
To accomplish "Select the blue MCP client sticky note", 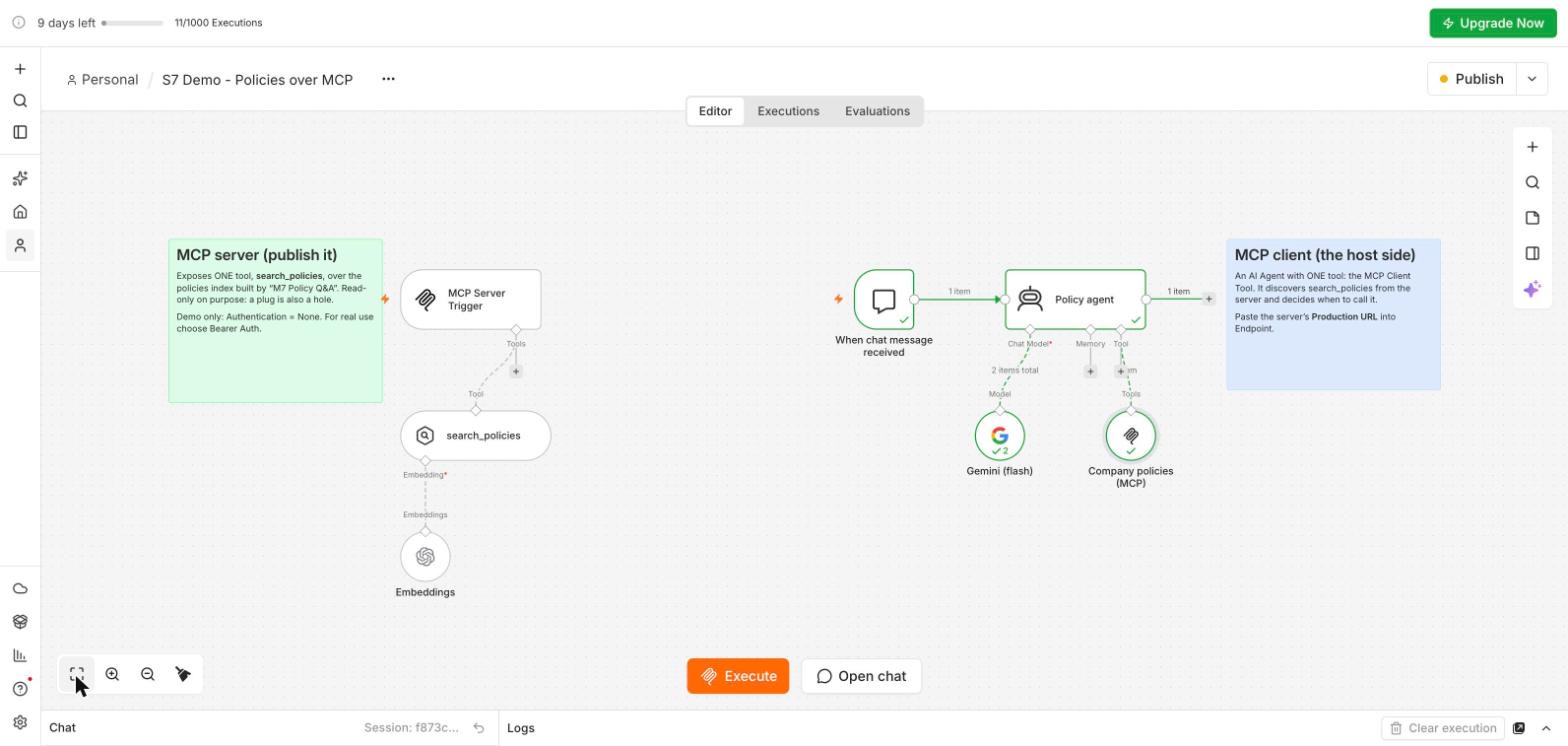I will click(x=1333, y=314).
